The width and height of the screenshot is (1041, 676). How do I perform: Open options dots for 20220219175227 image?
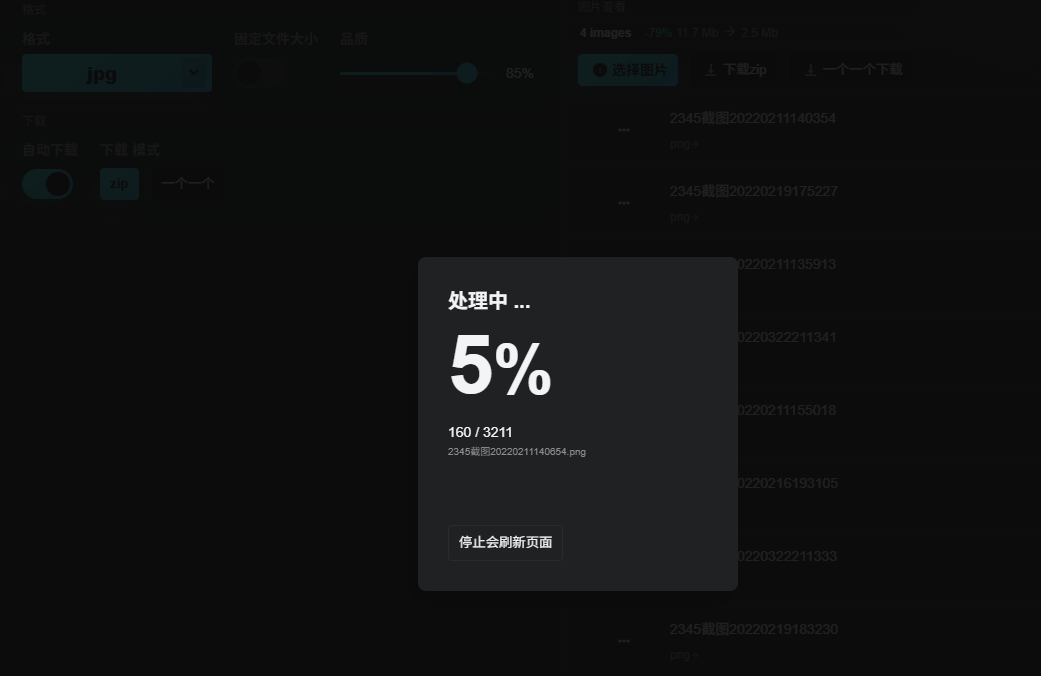pyautogui.click(x=623, y=203)
